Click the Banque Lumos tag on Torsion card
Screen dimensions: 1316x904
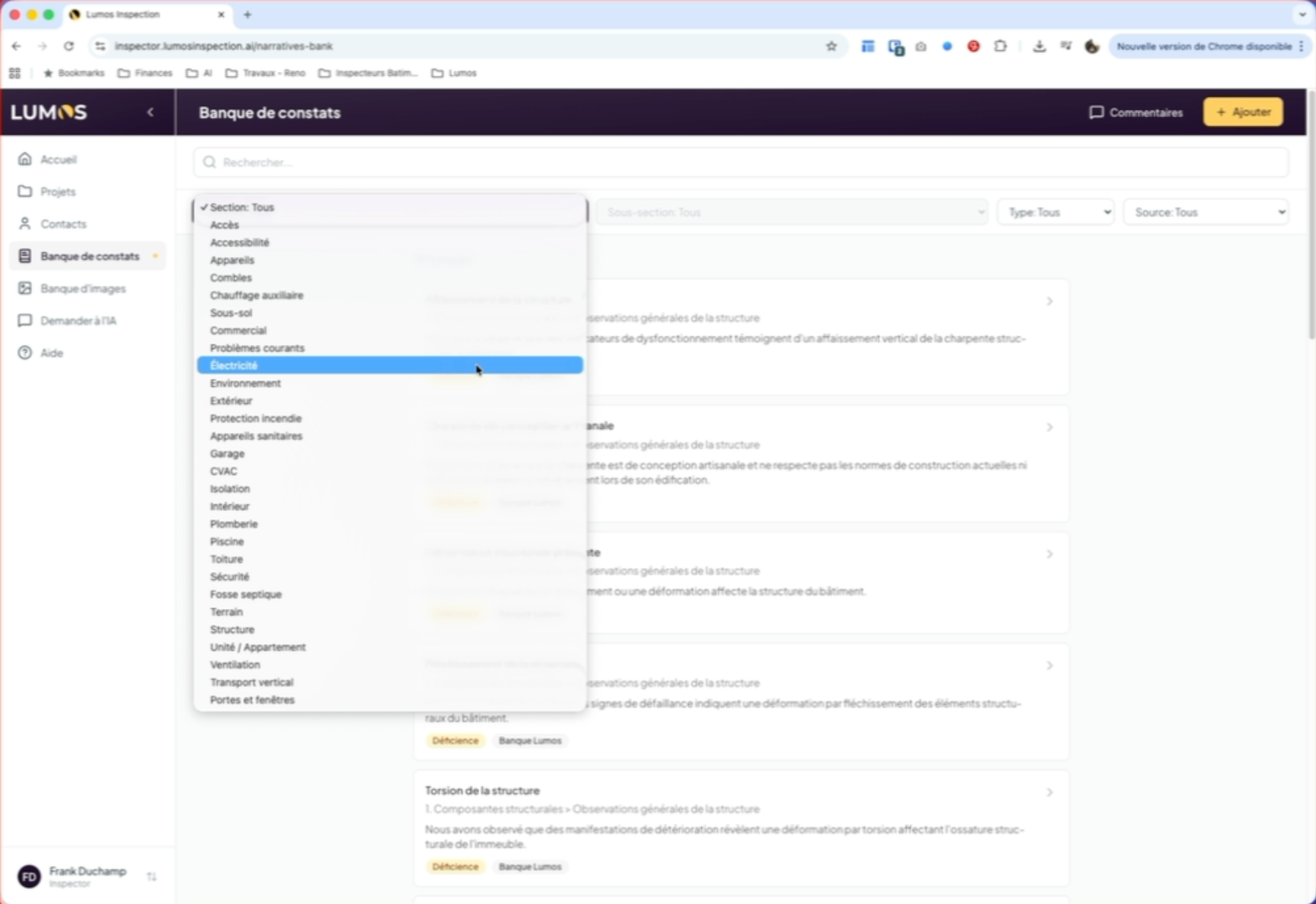tap(530, 866)
